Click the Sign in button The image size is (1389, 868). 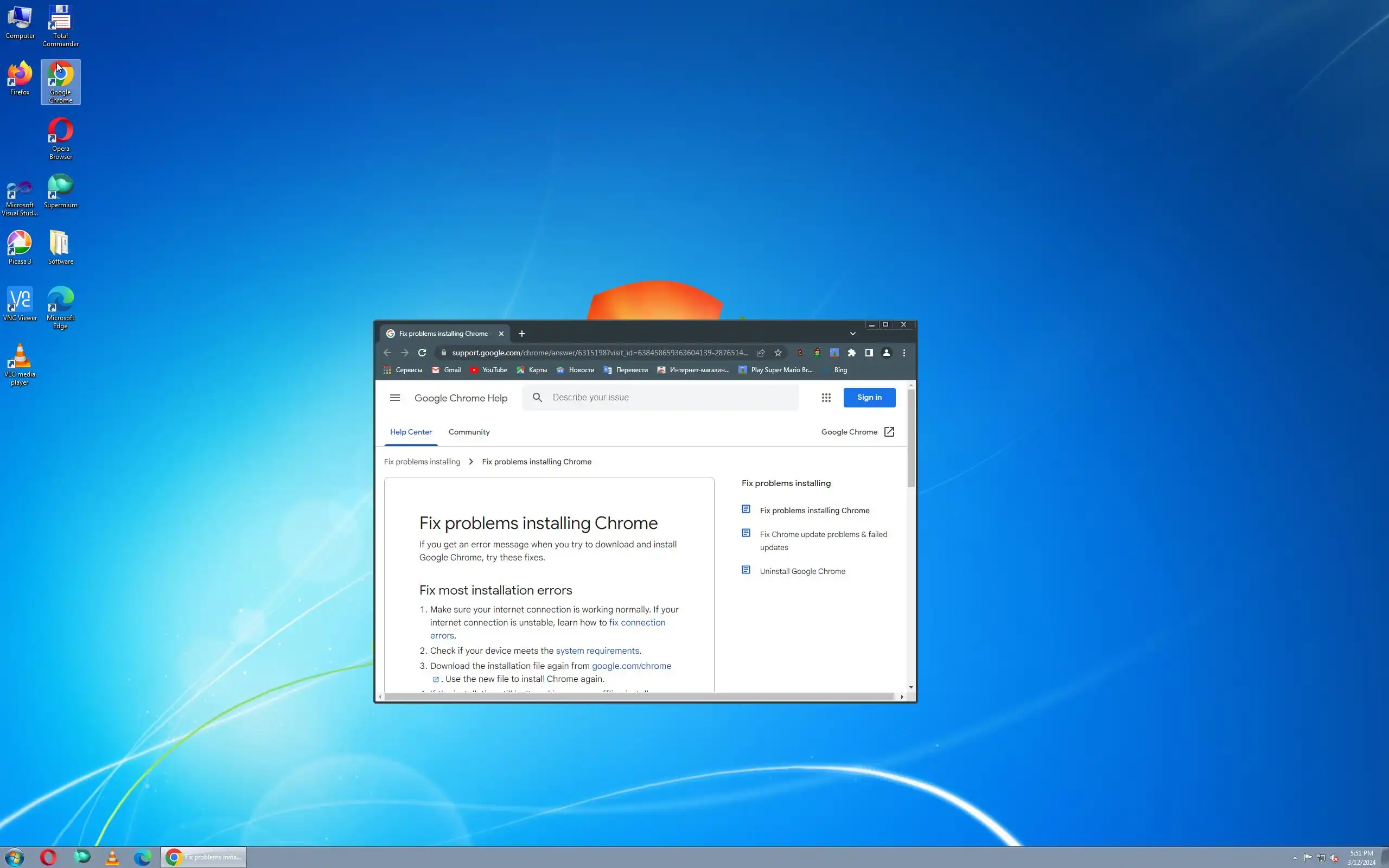[x=869, y=397]
